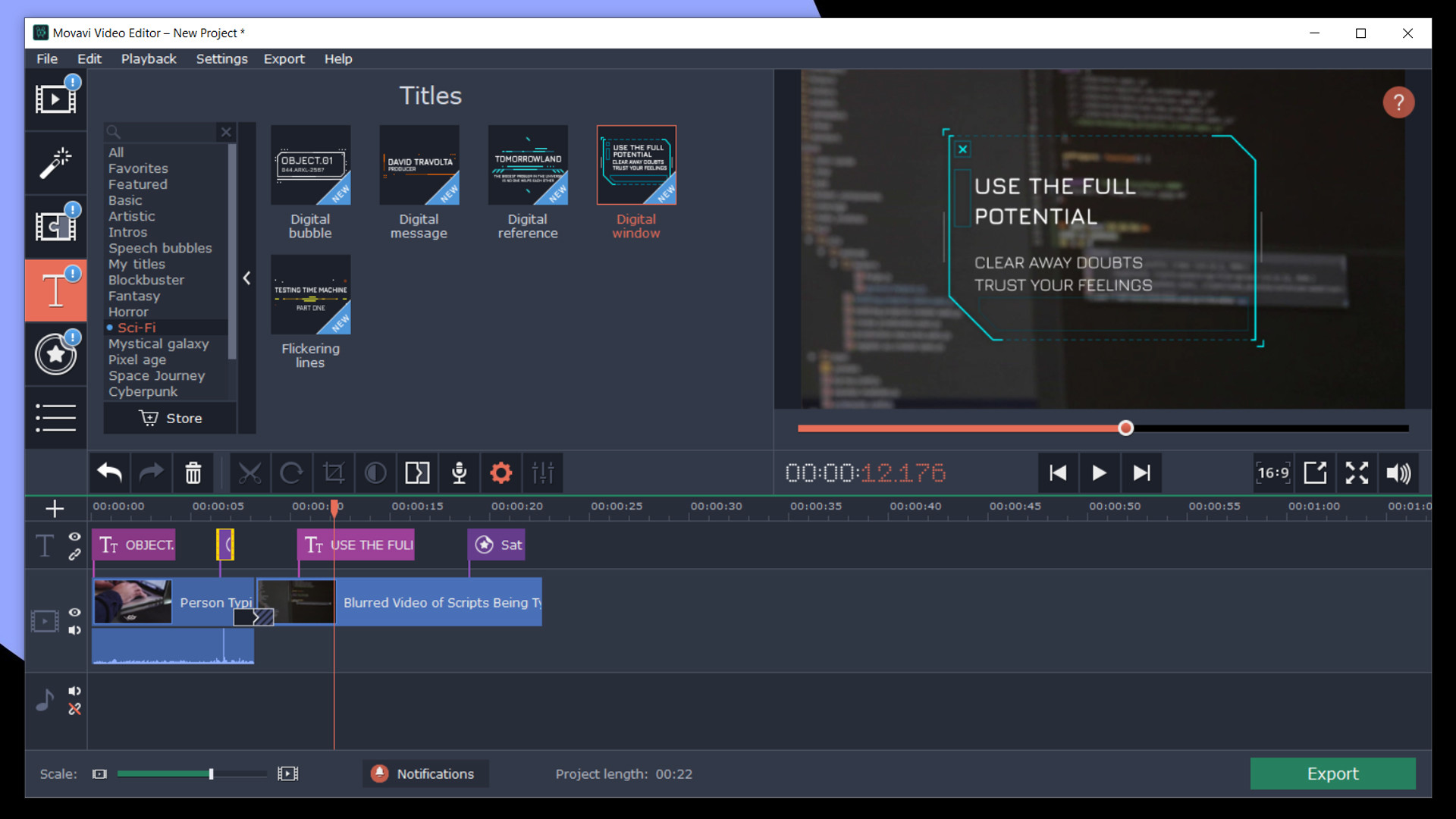The width and height of the screenshot is (1456, 819).
Task: Click the Export button
Action: click(1332, 773)
